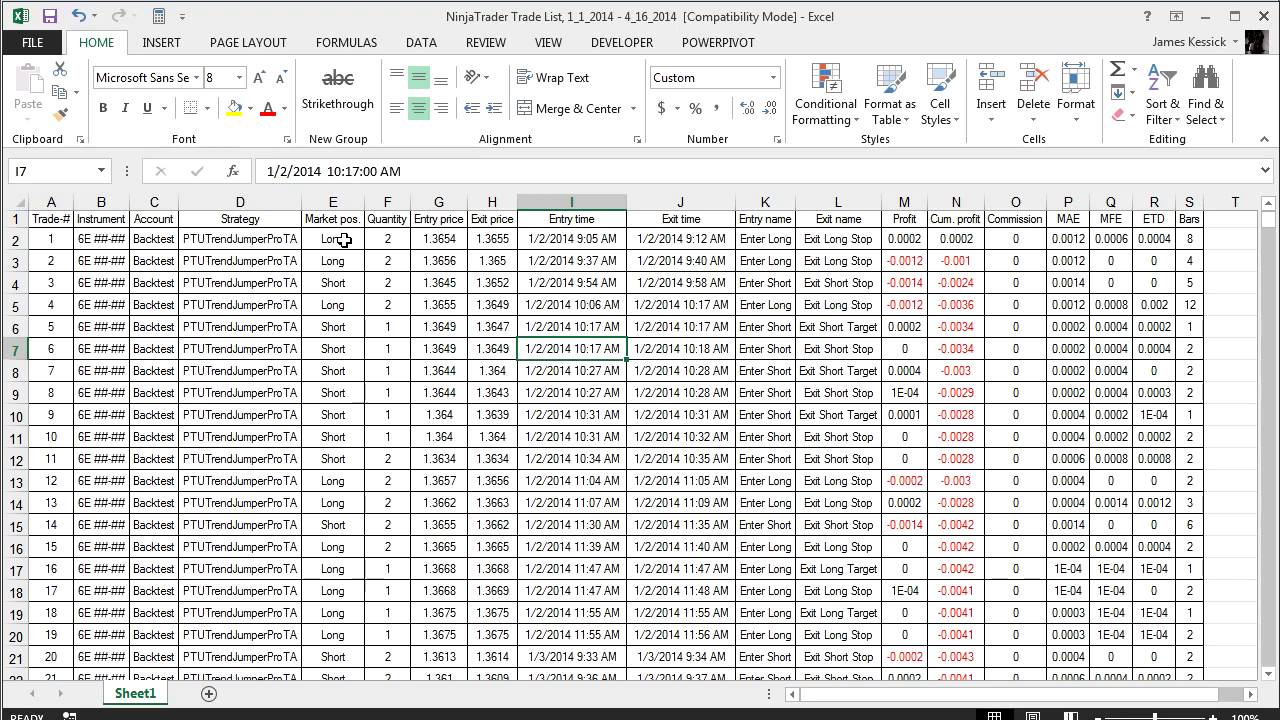
Task: Click the Fill down arrow icon
Action: [x=1117, y=92]
